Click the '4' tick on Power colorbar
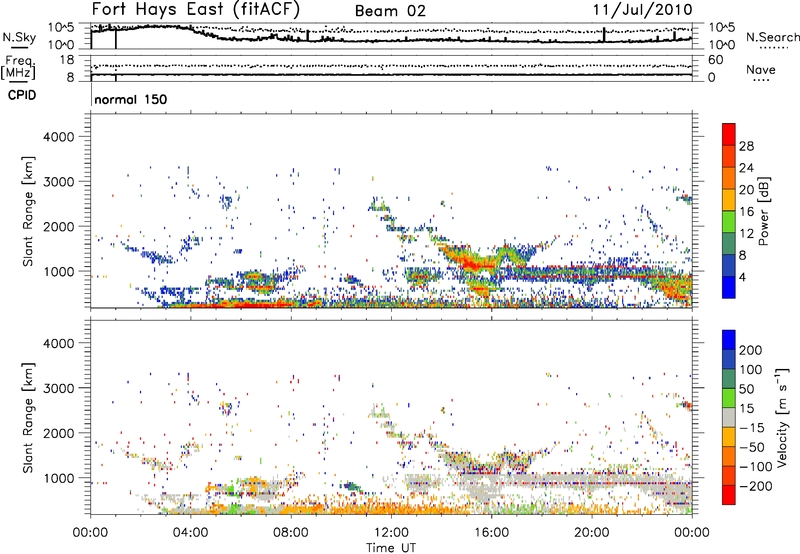 click(x=742, y=277)
